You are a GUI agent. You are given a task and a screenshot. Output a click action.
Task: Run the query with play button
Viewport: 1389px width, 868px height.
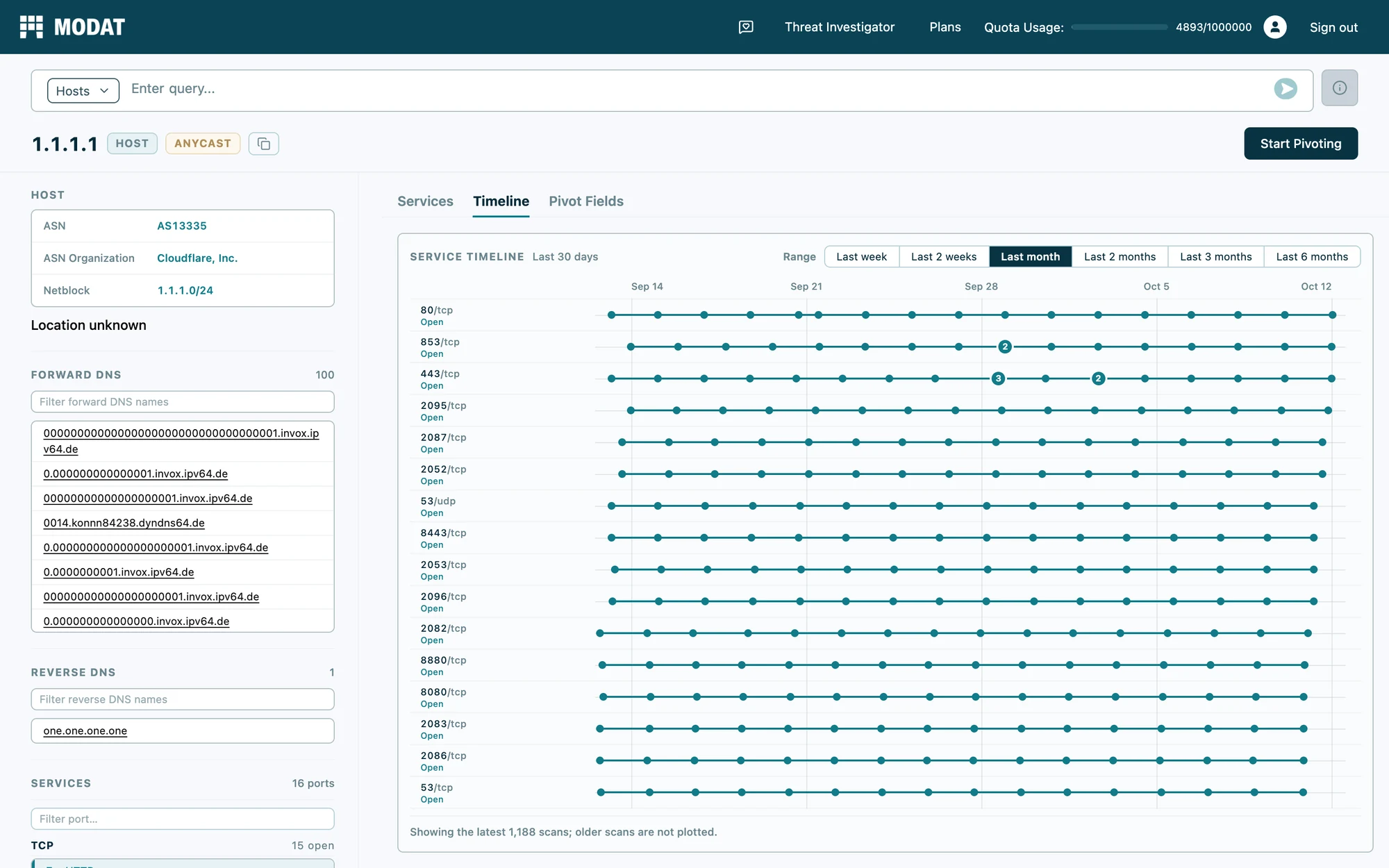1286,89
